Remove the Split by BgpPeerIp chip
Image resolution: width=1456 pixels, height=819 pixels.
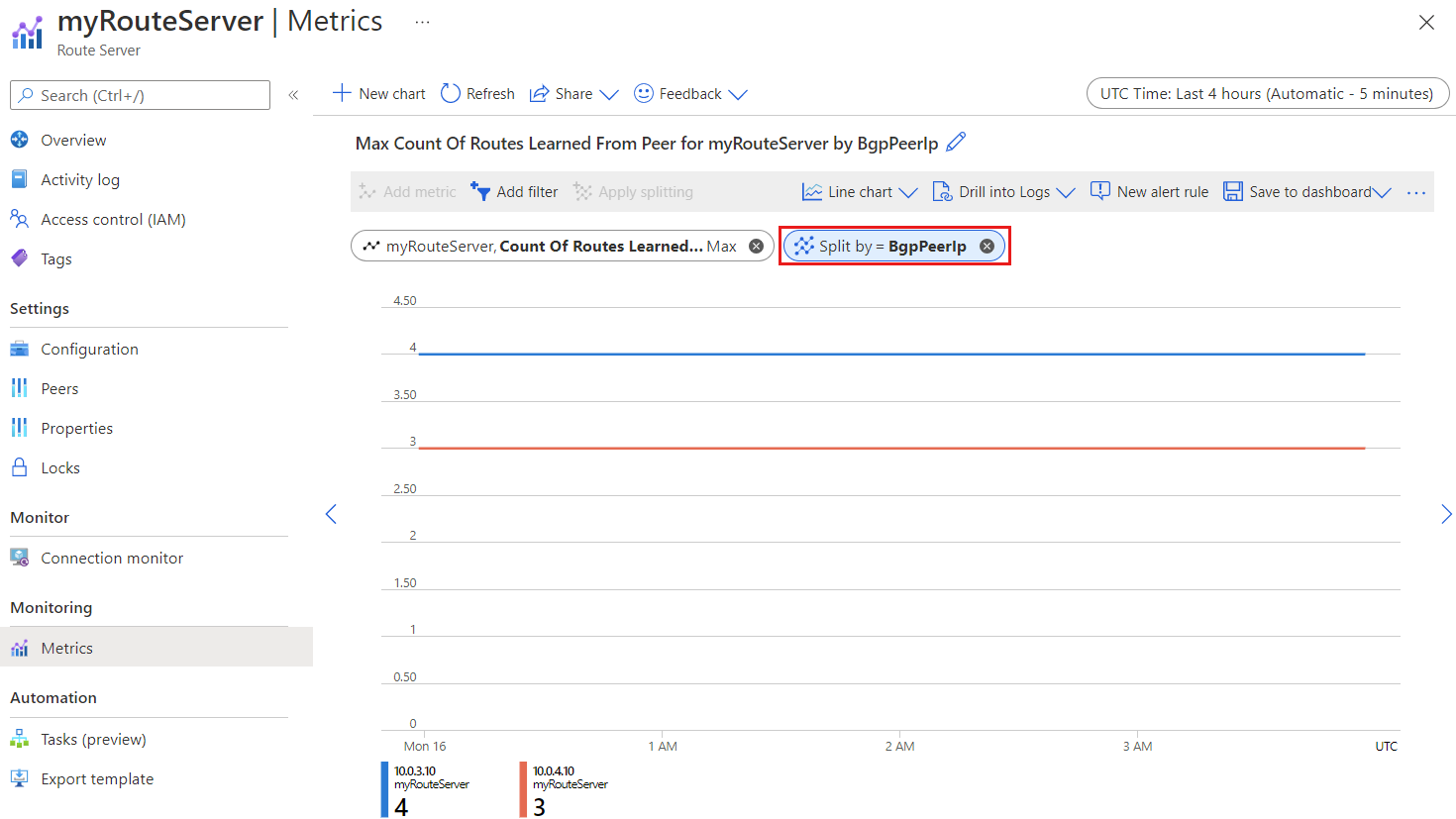coord(987,246)
